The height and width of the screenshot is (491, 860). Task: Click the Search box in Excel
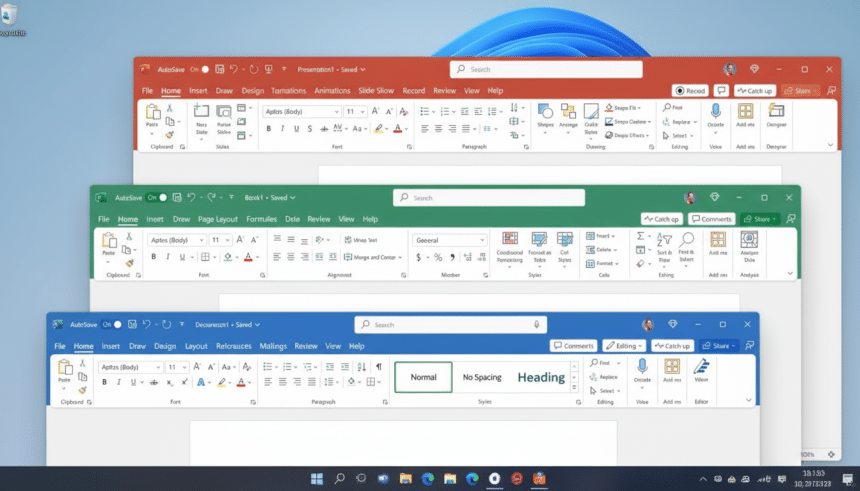tap(489, 197)
